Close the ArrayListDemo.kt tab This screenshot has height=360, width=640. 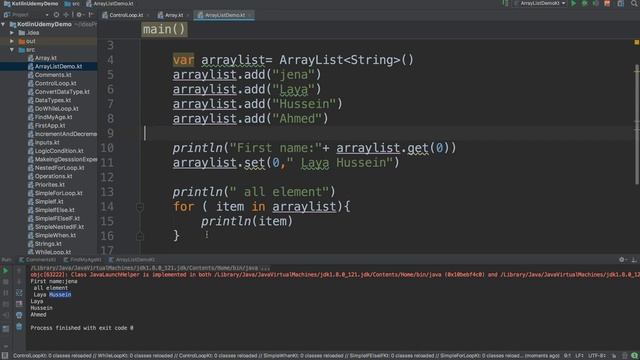tap(250, 16)
